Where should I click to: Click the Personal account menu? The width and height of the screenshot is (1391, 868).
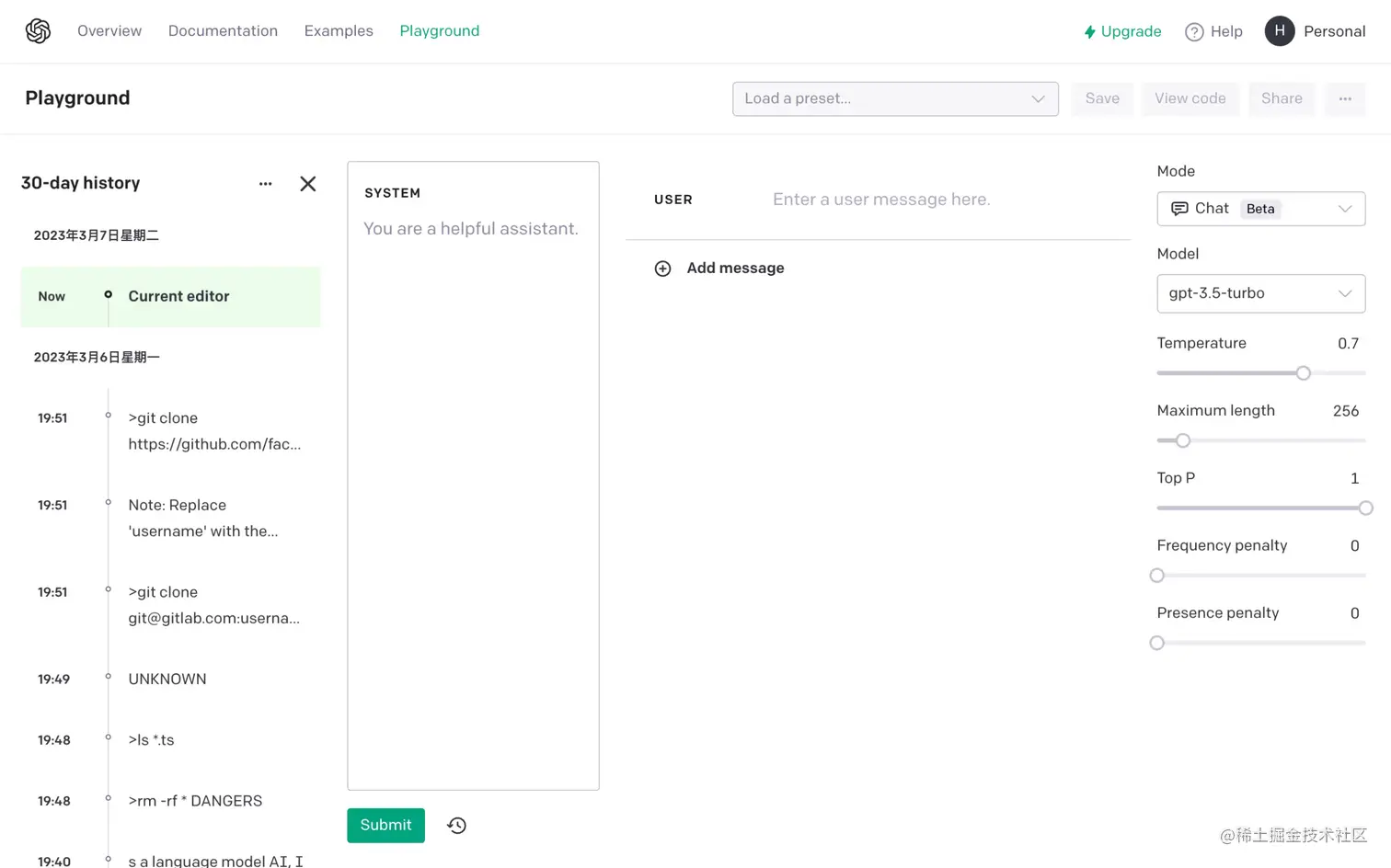tap(1334, 31)
